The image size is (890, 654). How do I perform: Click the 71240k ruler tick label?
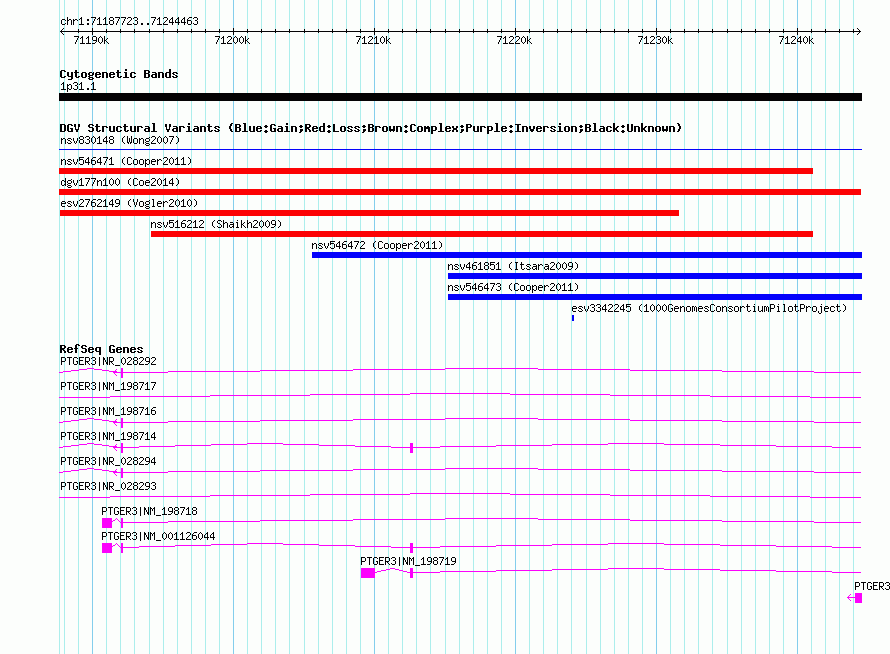tap(796, 40)
